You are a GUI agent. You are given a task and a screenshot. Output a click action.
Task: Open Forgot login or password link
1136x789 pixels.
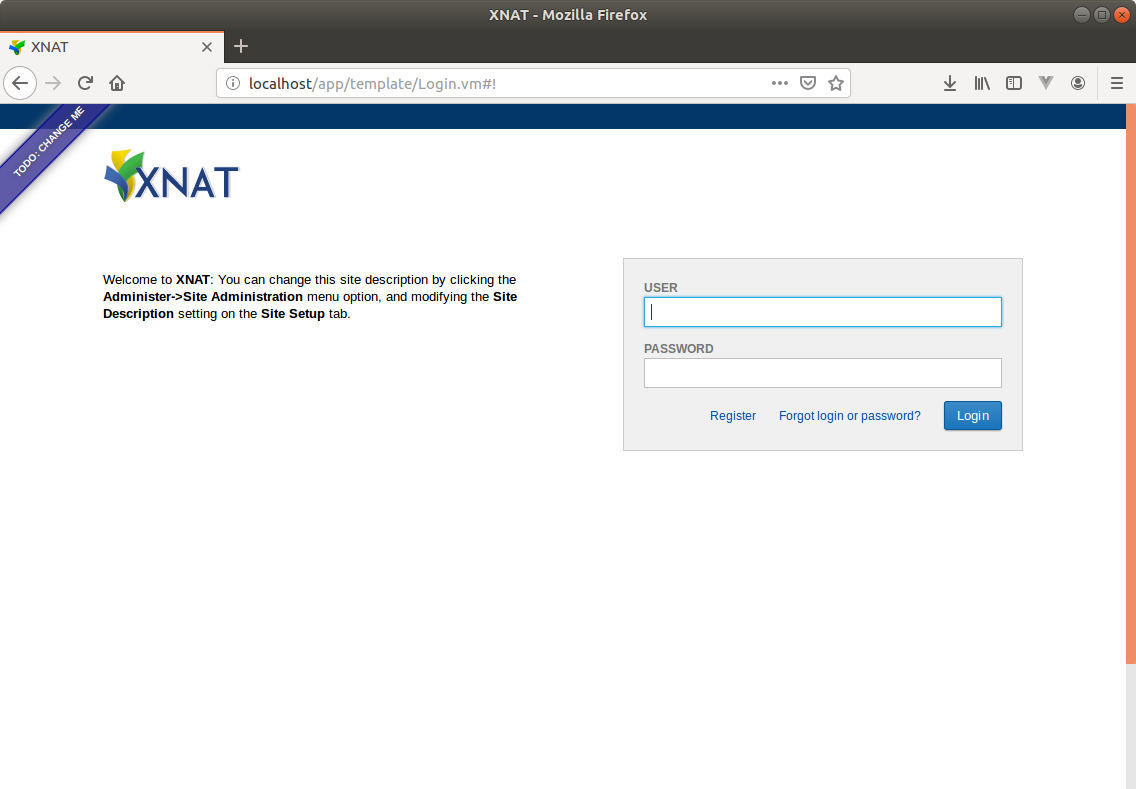click(849, 416)
